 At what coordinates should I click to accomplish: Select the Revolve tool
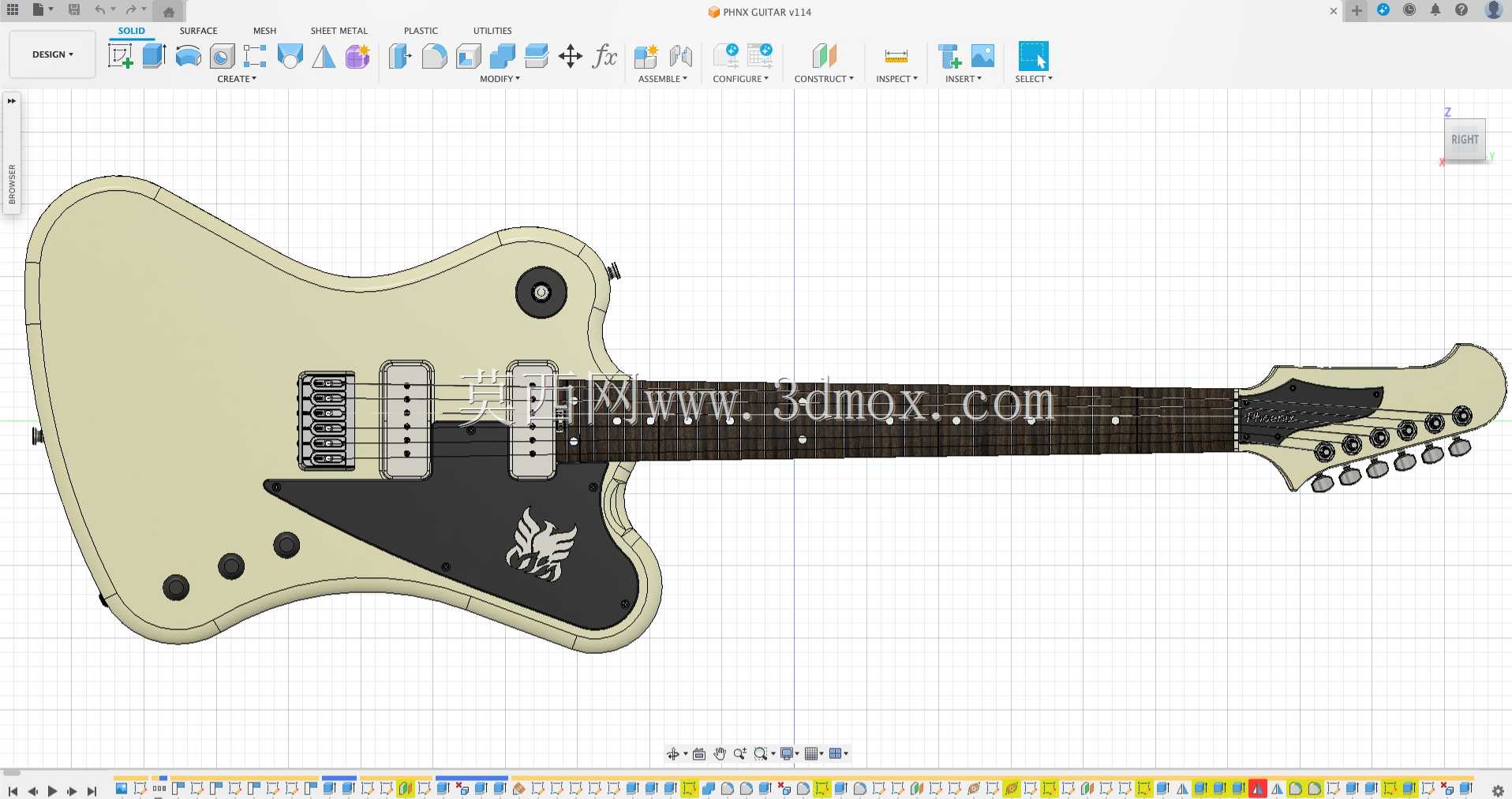pos(188,56)
